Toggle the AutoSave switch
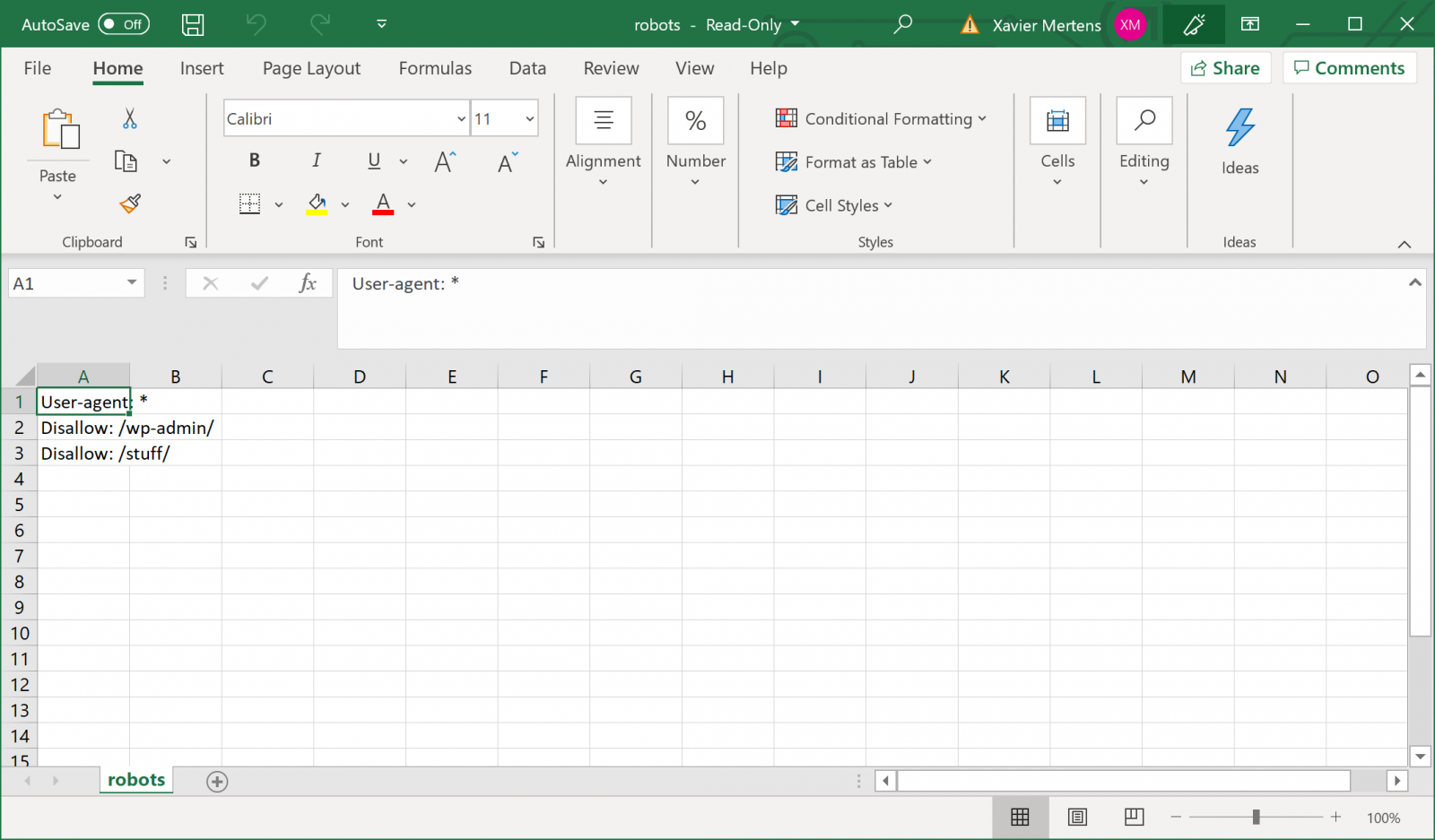 click(124, 24)
